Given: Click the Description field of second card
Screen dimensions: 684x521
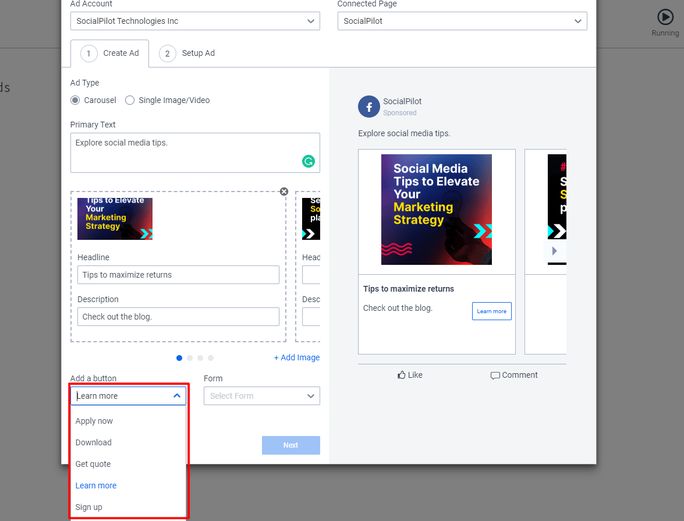Looking at the screenshot, I should pos(311,317).
